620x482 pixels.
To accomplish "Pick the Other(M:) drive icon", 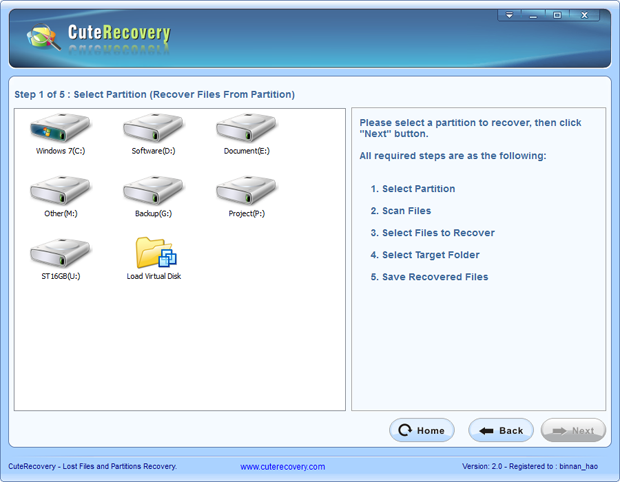I will (60, 190).
